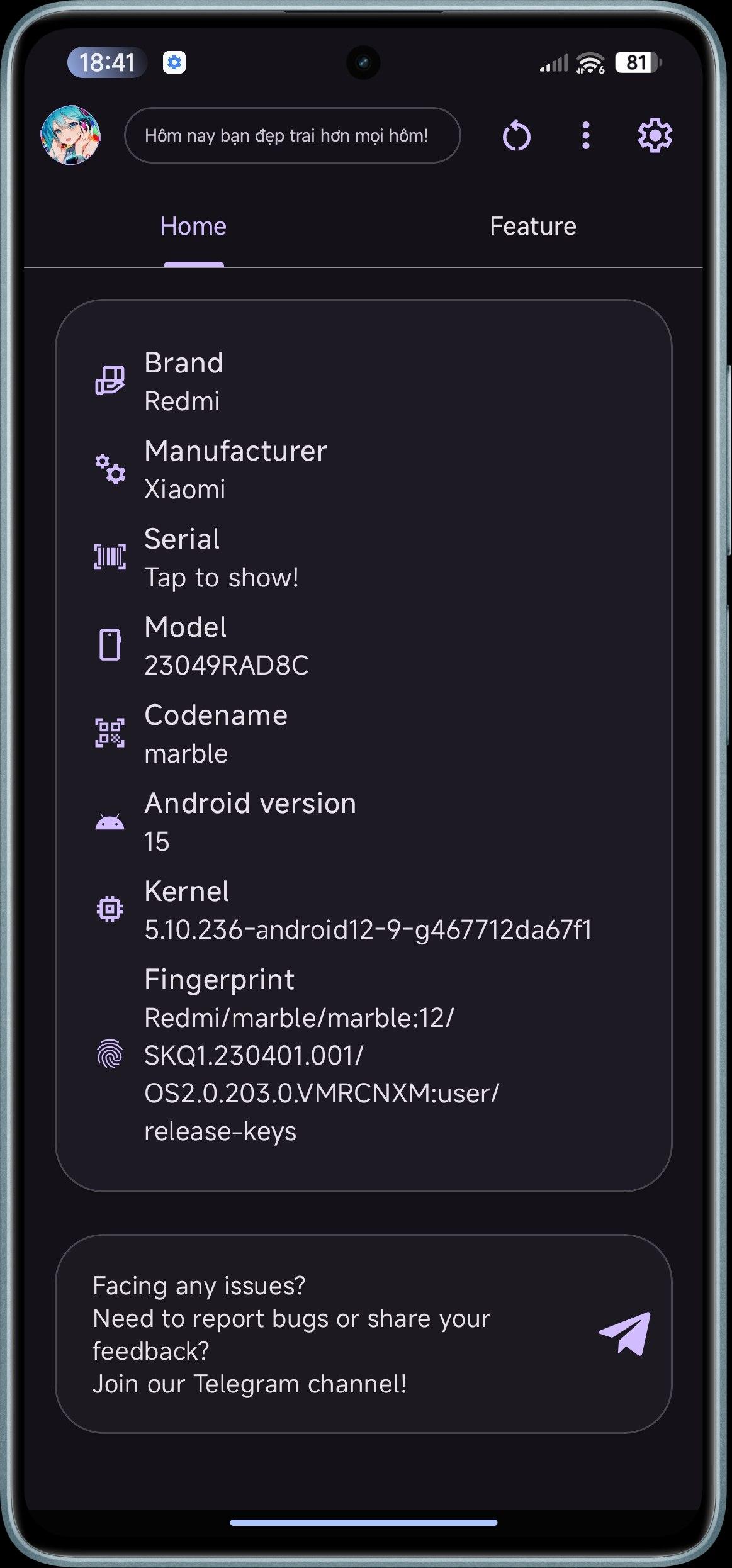Click the Manufacturer gears icon
732x1568 pixels.
pyautogui.click(x=110, y=469)
